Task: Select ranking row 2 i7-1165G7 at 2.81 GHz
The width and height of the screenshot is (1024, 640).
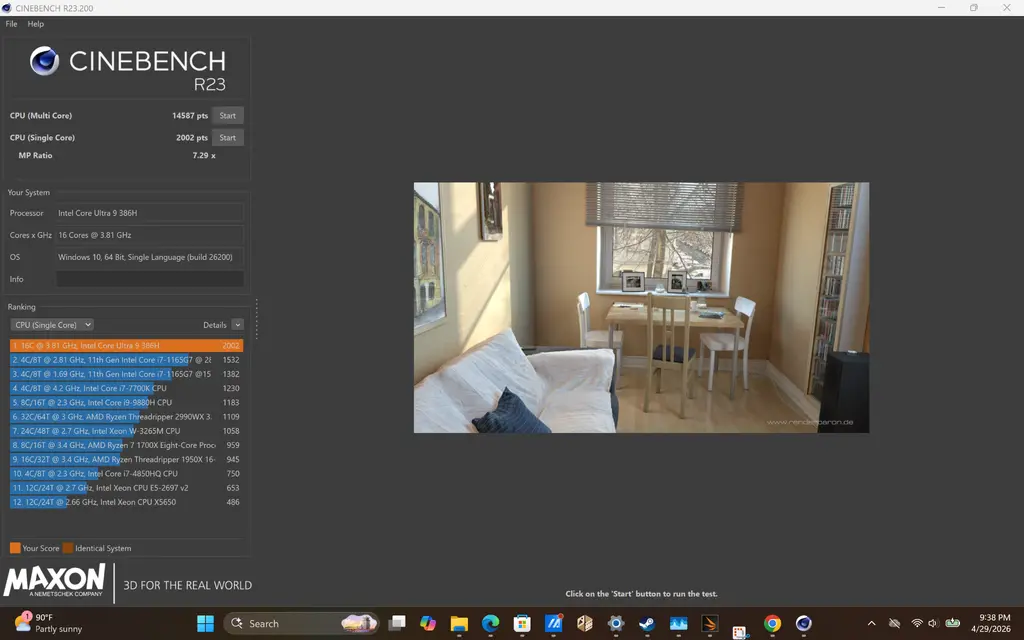Action: click(x=126, y=360)
